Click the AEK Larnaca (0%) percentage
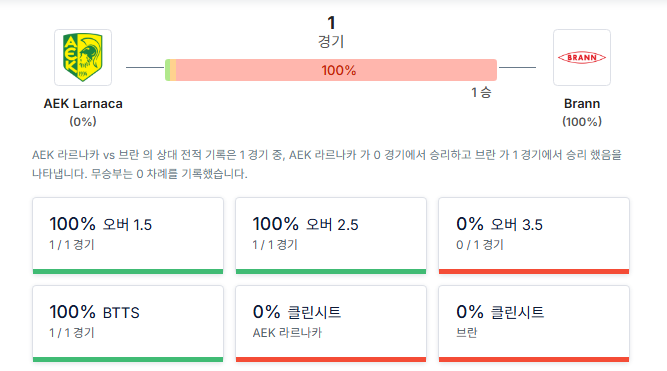This screenshot has width=667, height=371. pyautogui.click(x=83, y=122)
